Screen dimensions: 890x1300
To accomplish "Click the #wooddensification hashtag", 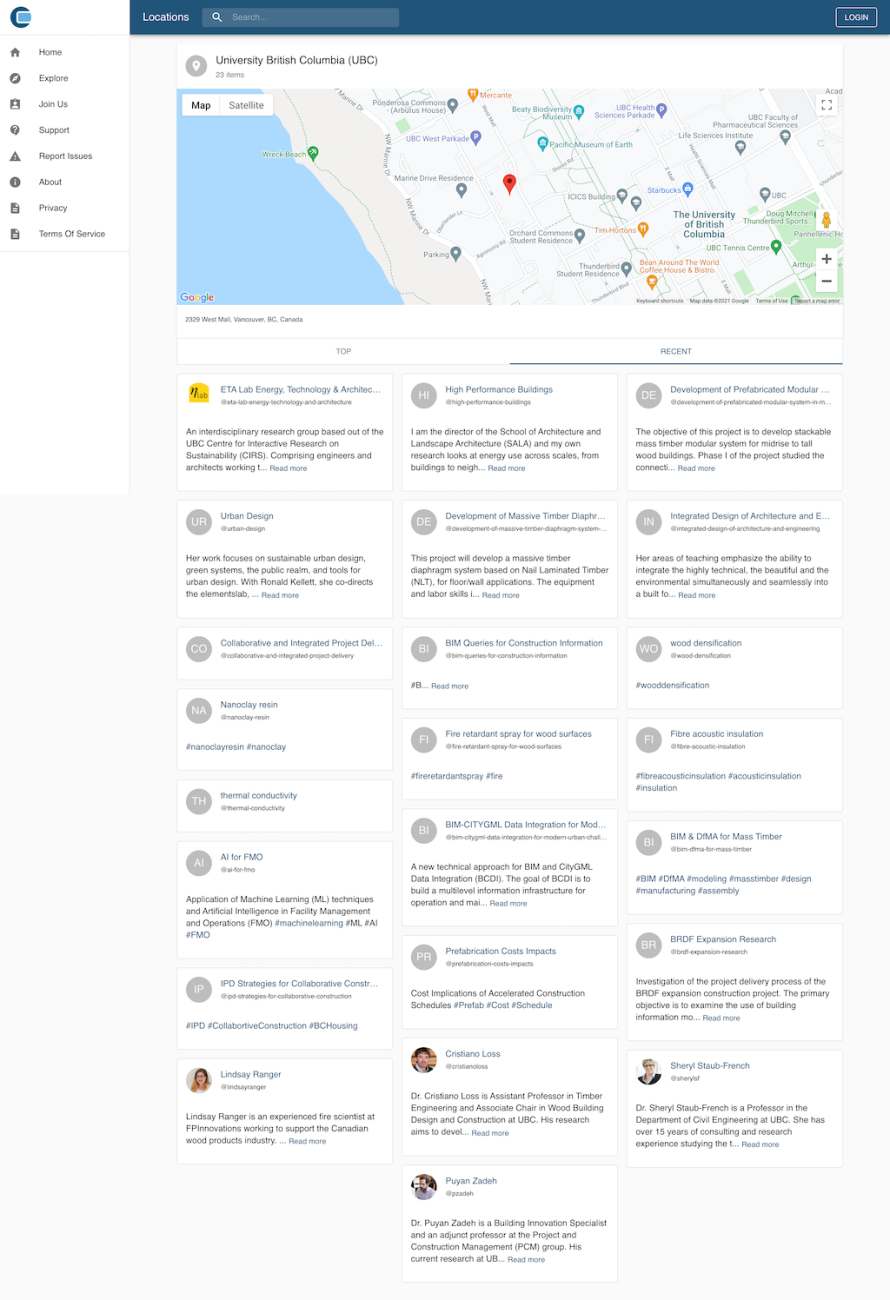I will pyautogui.click(x=673, y=685).
